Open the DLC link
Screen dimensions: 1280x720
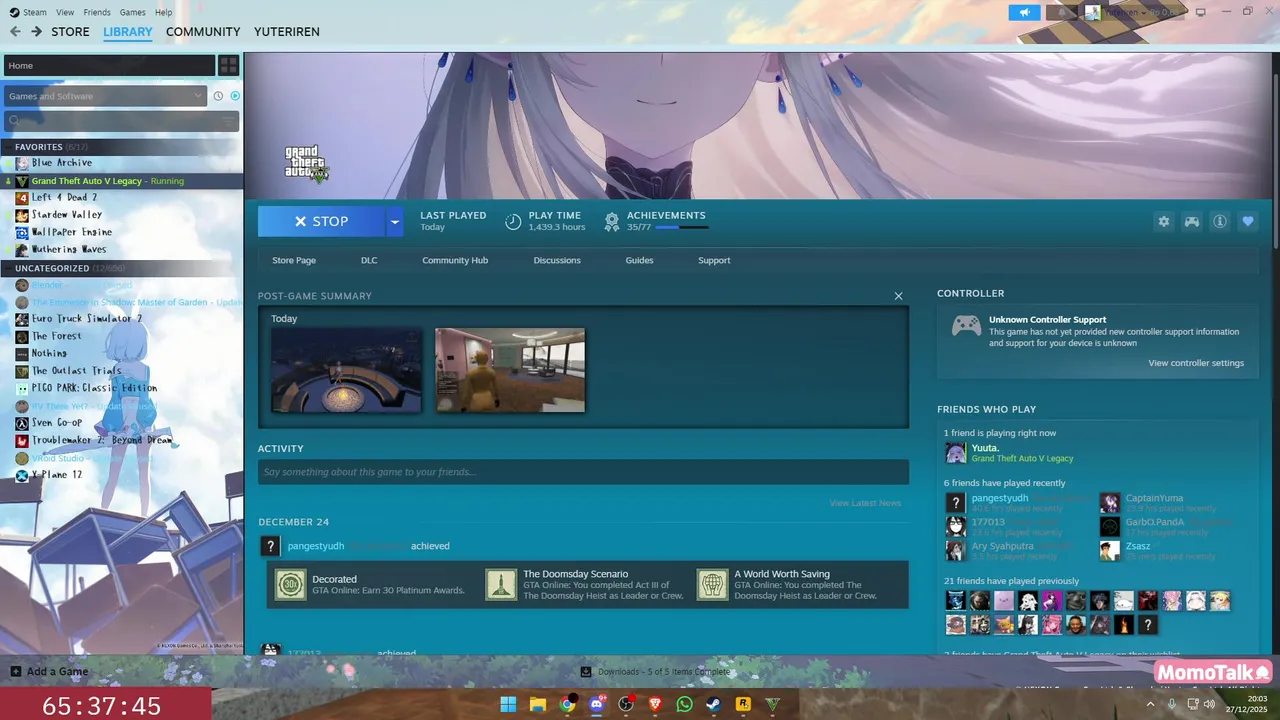click(369, 260)
